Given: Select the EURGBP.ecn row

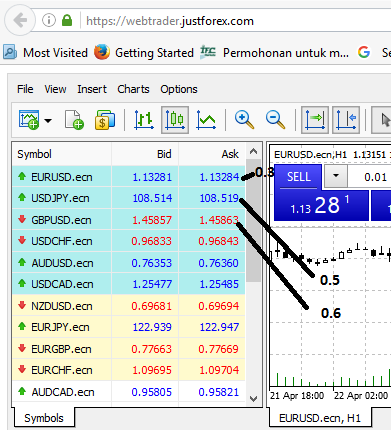Looking at the screenshot, I should coord(129,349).
